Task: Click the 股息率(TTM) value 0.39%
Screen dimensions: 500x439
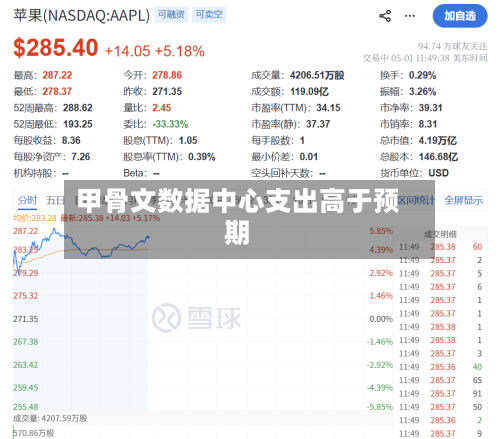Action: tap(202, 157)
